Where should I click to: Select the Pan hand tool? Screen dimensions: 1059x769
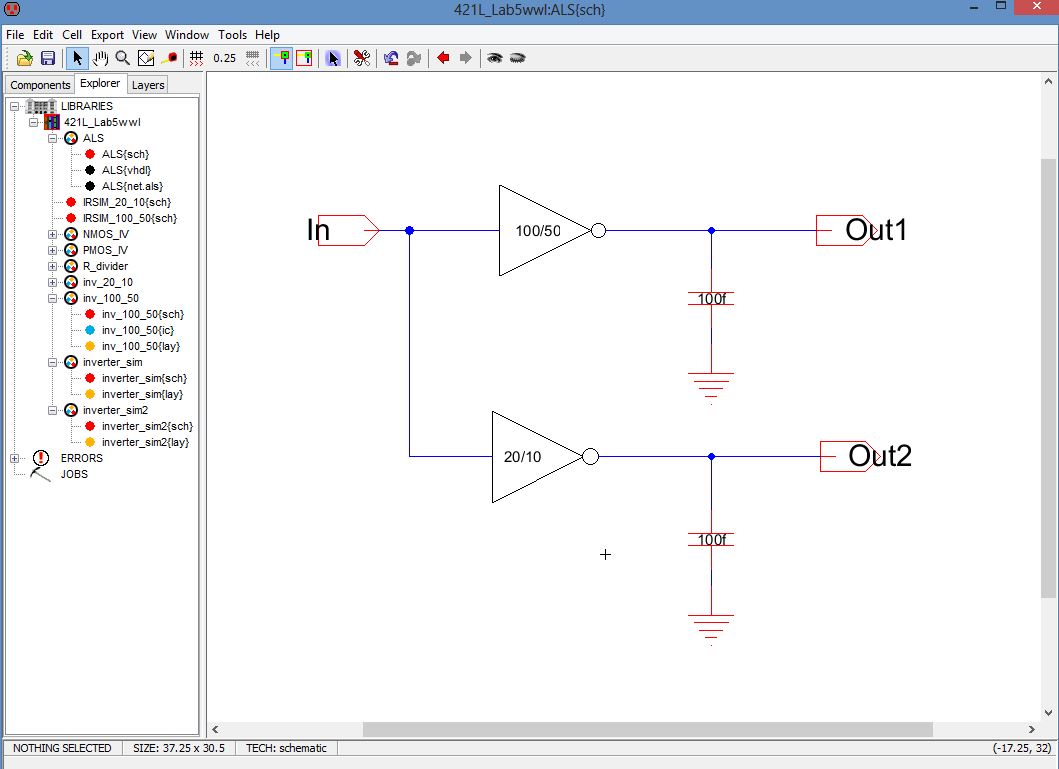point(100,58)
